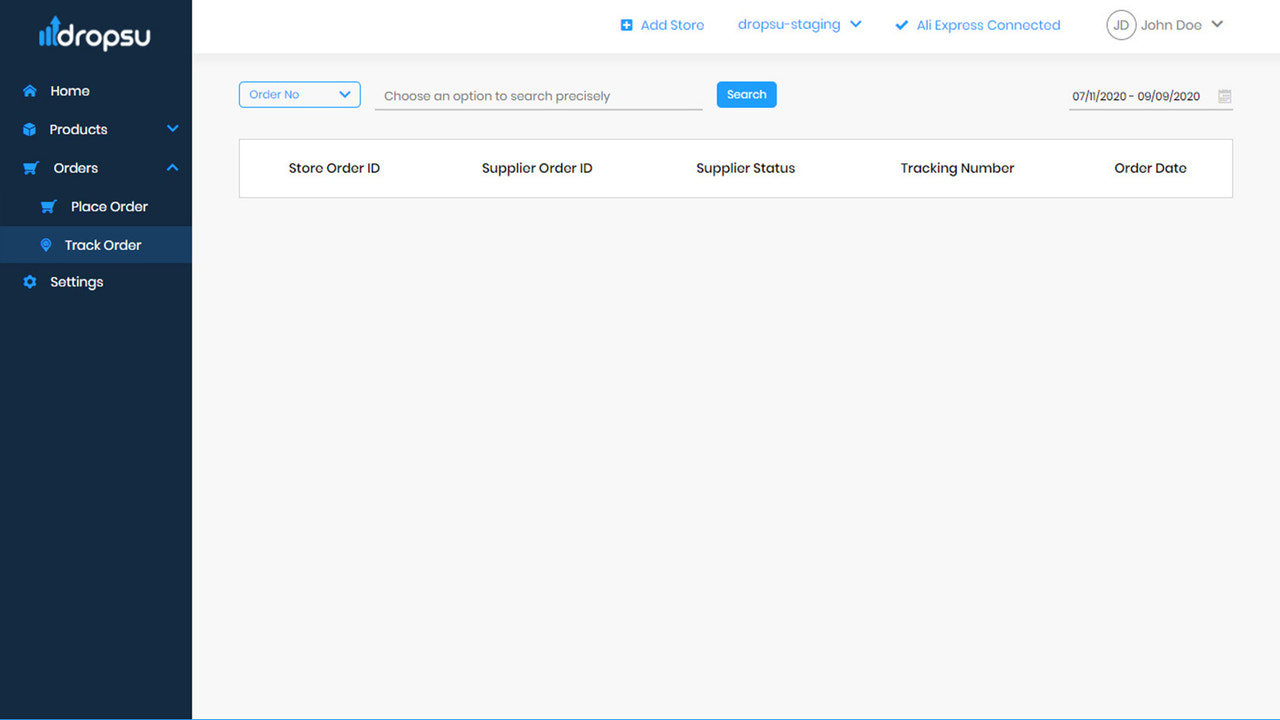The height and width of the screenshot is (720, 1280).
Task: Click the JD avatar circle
Action: click(1120, 24)
